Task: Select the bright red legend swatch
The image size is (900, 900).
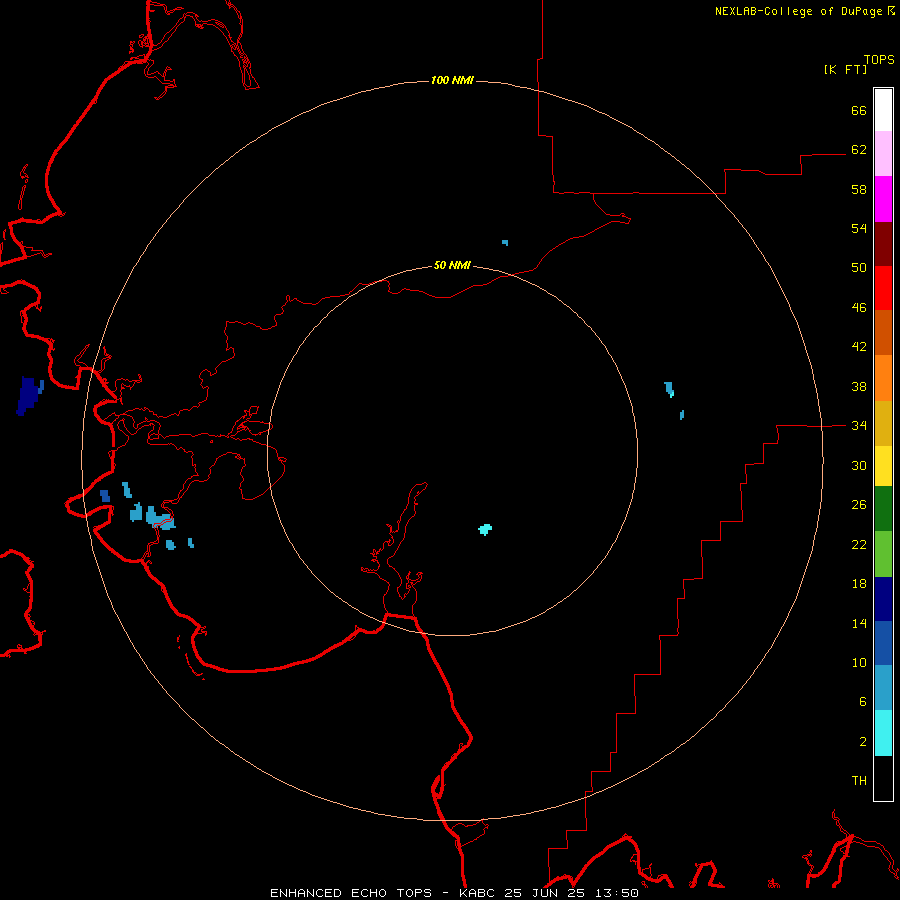Action: pos(883,288)
